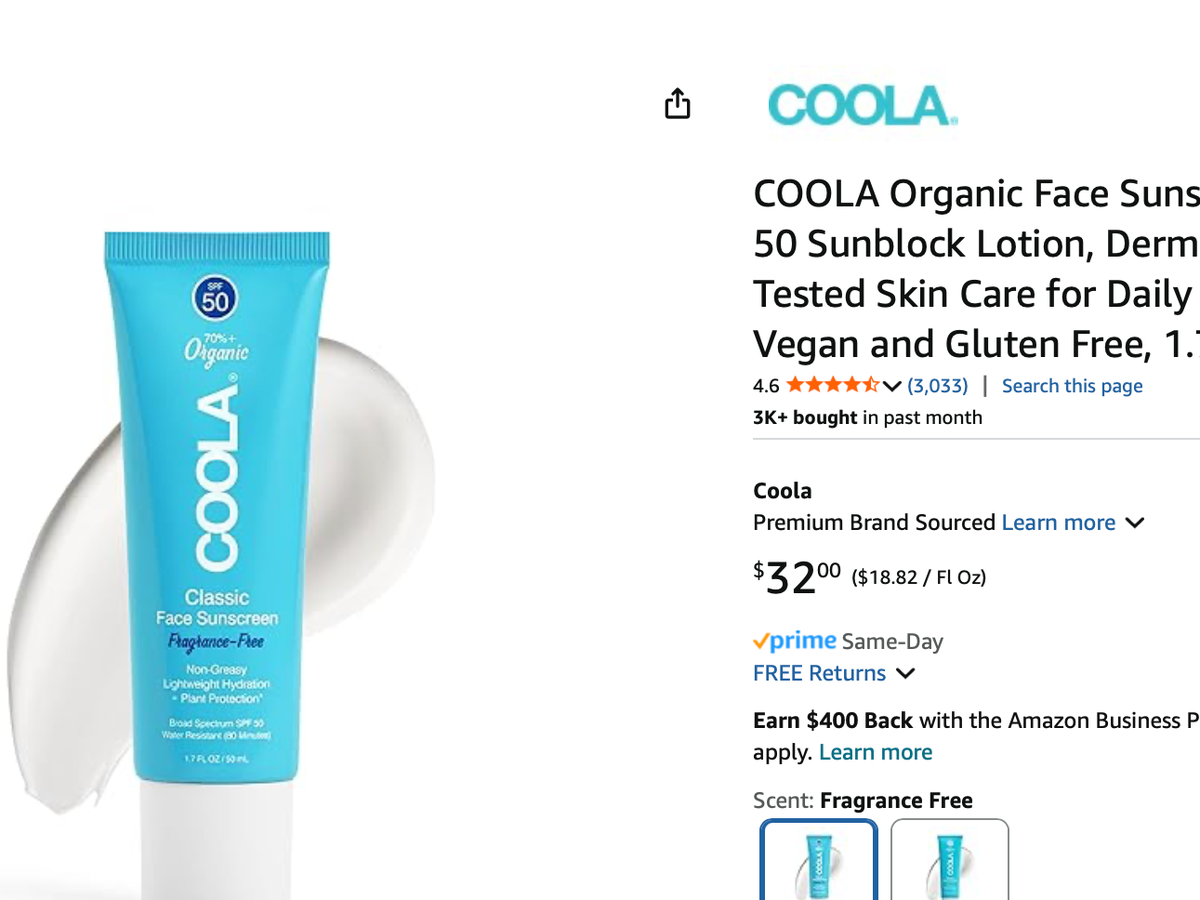This screenshot has height=900, width=1200.
Task: Click the $18.82 per Fl Oz unit price
Action: point(918,577)
